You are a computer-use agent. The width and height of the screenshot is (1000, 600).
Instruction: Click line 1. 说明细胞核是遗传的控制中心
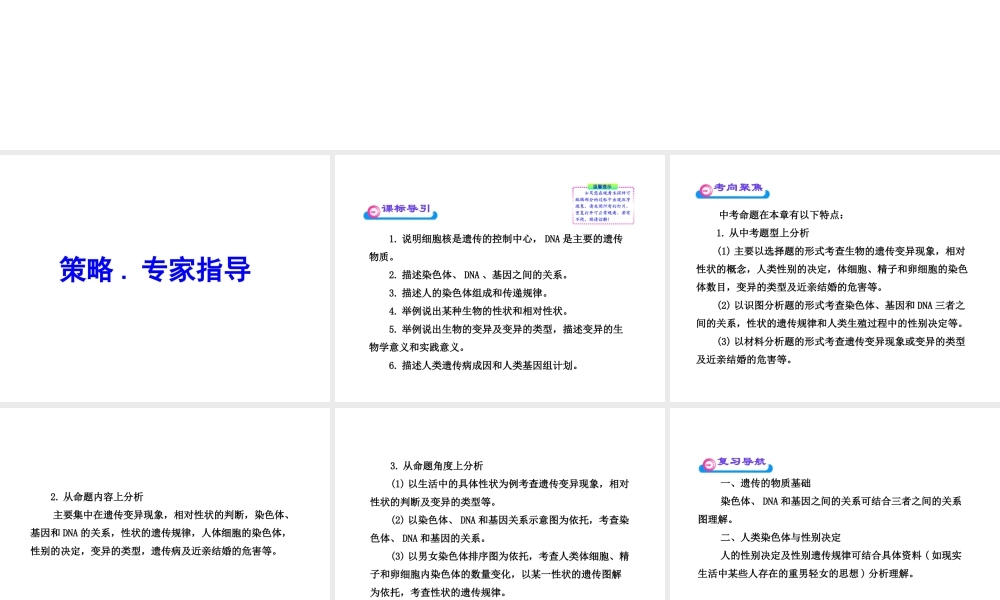point(496,247)
